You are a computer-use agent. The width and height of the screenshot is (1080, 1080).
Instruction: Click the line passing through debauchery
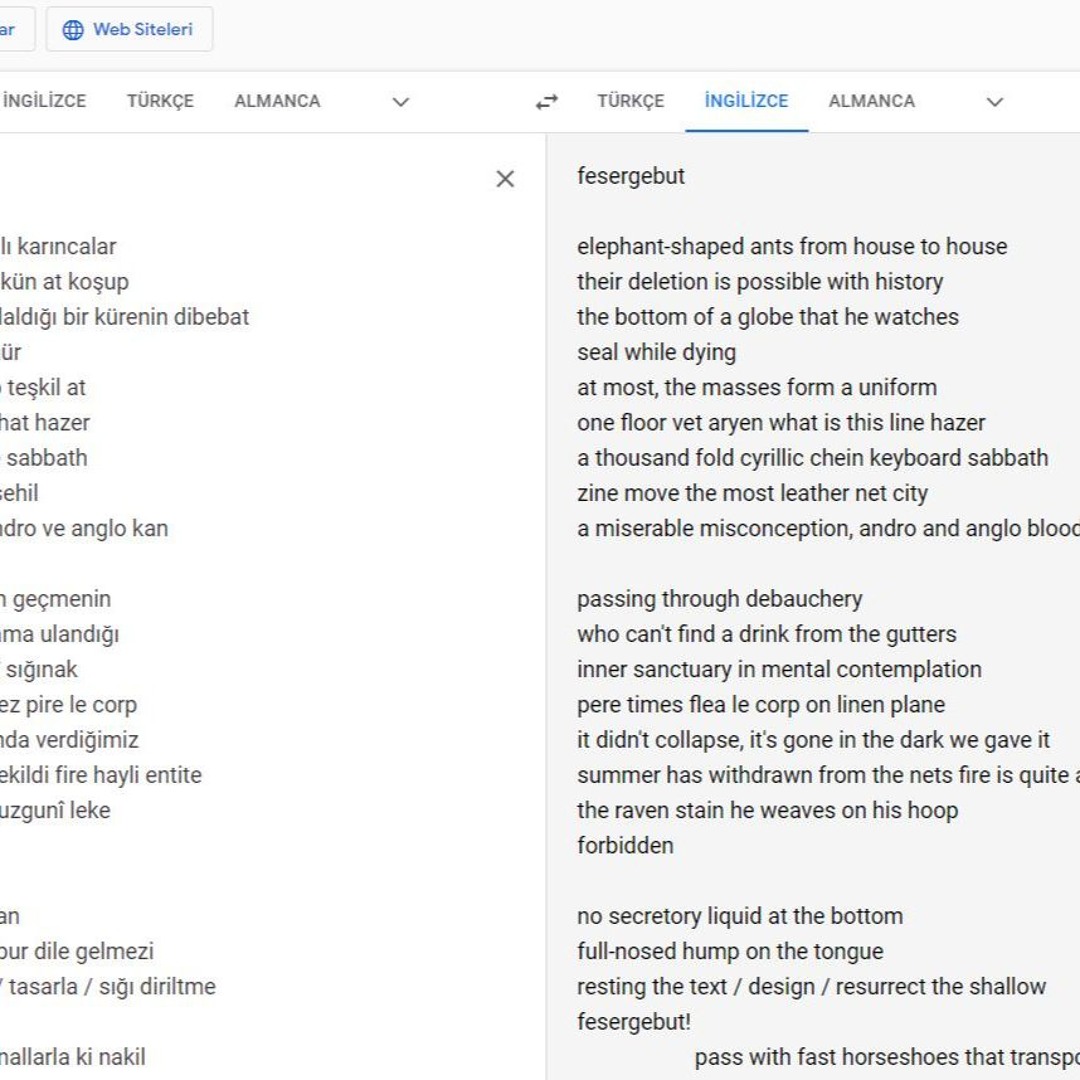(719, 599)
